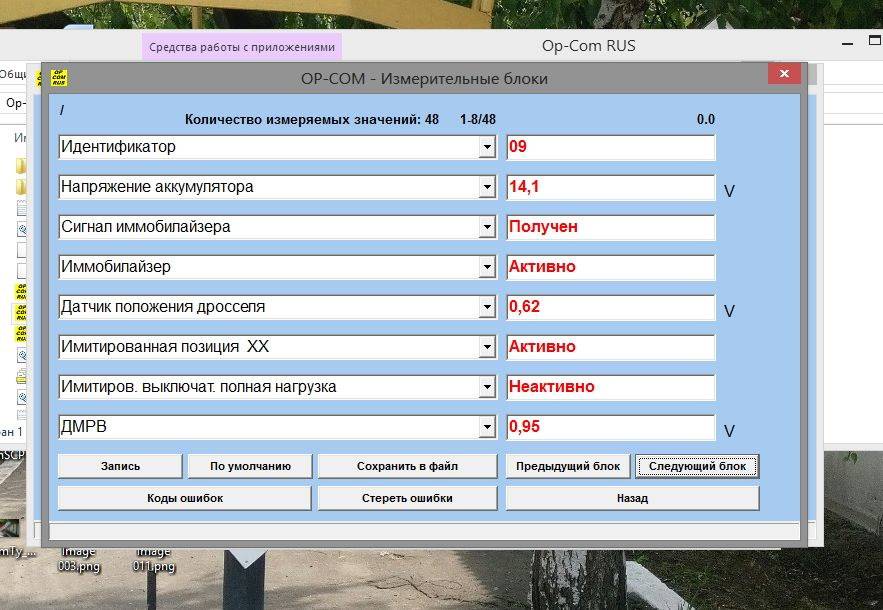Click the battery voltage value 14,1
Image resolution: width=883 pixels, height=610 pixels.
click(611, 188)
